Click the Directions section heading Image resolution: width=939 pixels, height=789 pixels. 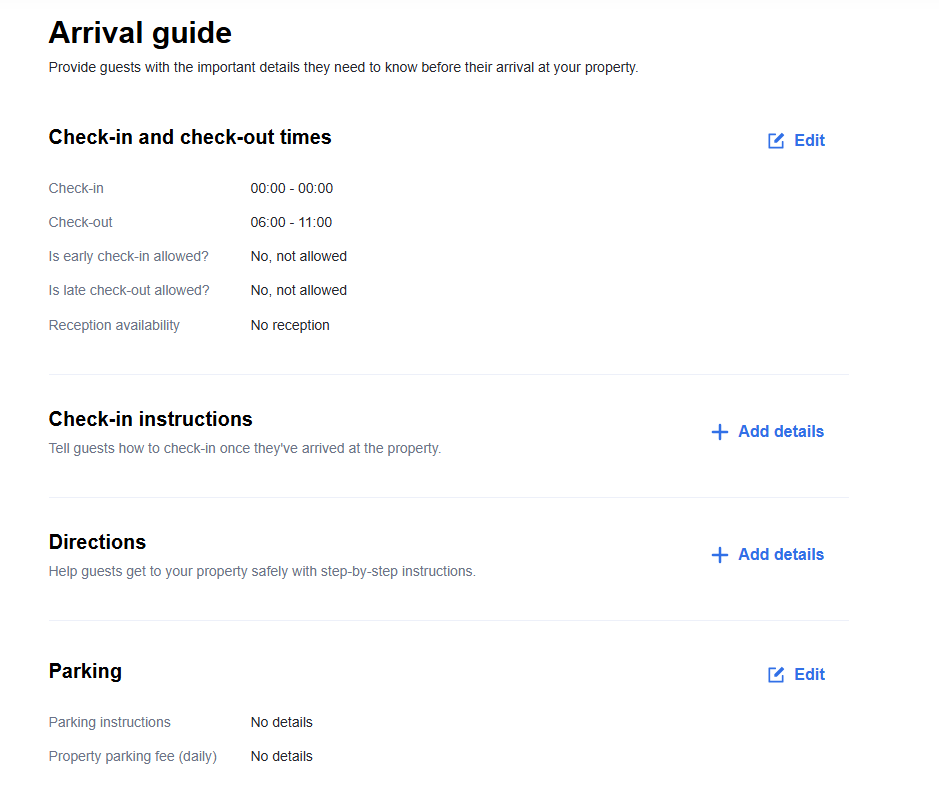click(97, 542)
